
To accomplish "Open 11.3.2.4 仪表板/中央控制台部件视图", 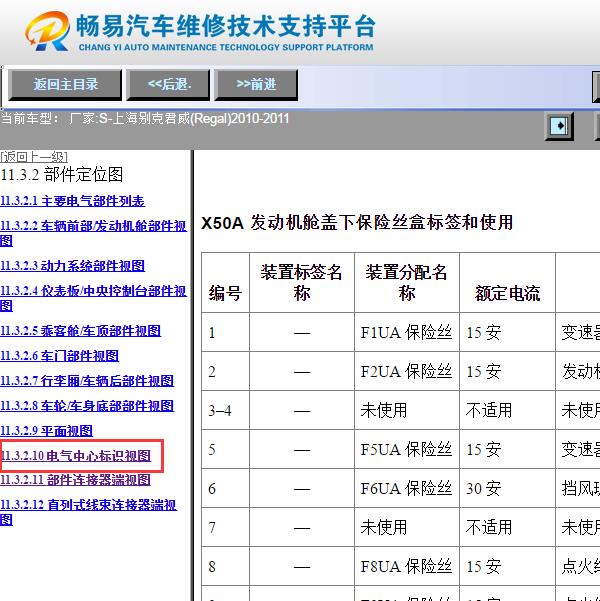I will 93,298.
